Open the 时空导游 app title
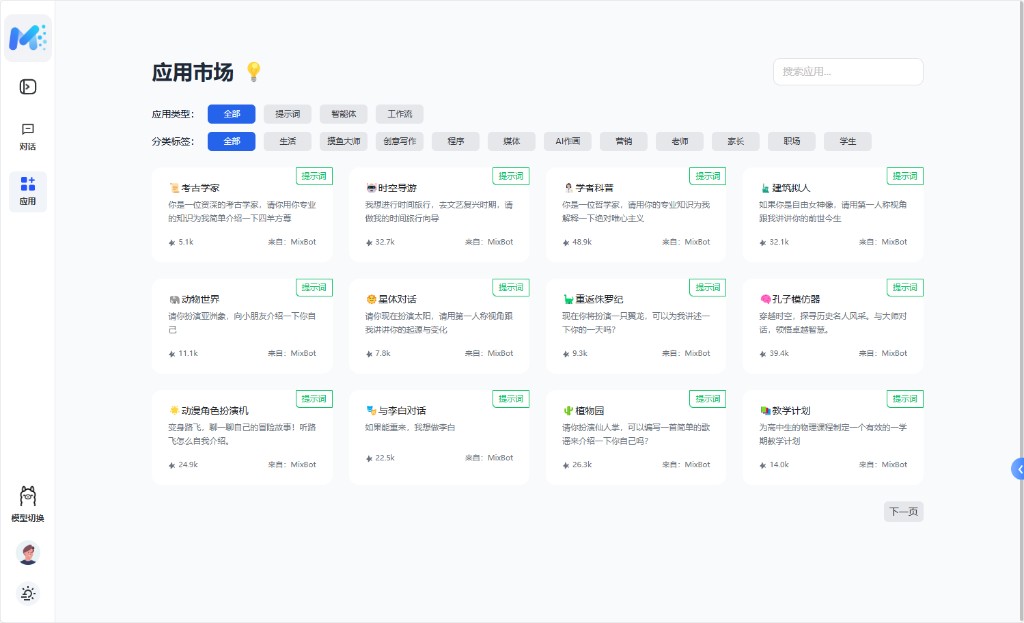Image resolution: width=1024 pixels, height=623 pixels. coord(397,188)
